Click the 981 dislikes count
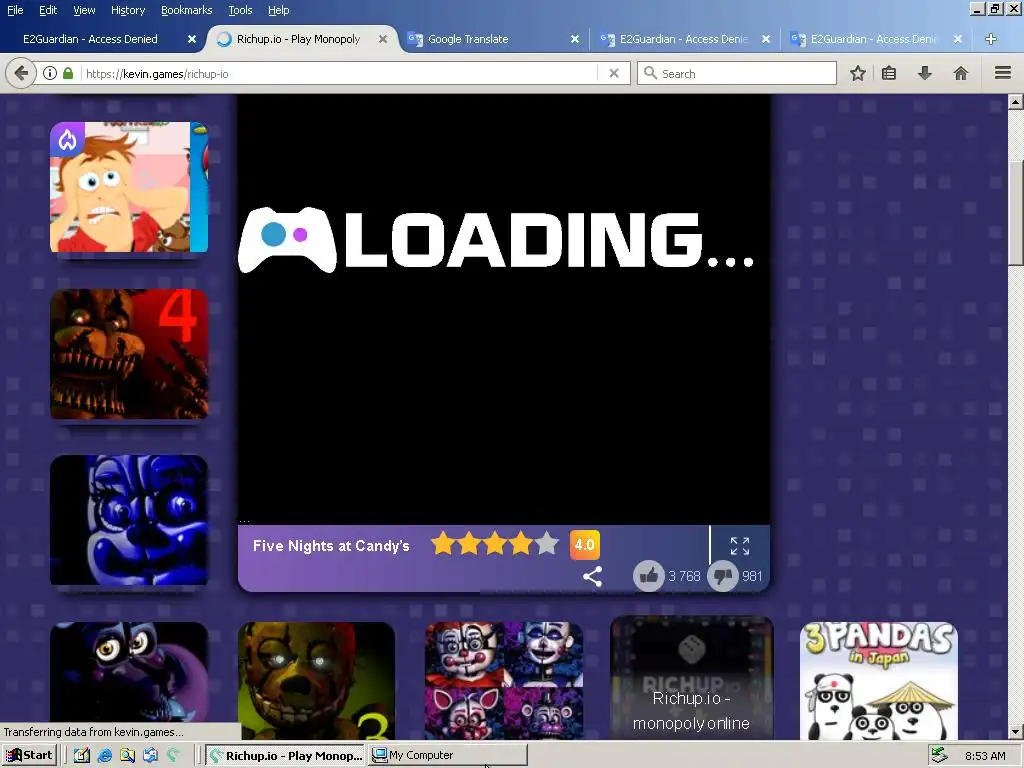Image resolution: width=1024 pixels, height=768 pixels. point(752,576)
